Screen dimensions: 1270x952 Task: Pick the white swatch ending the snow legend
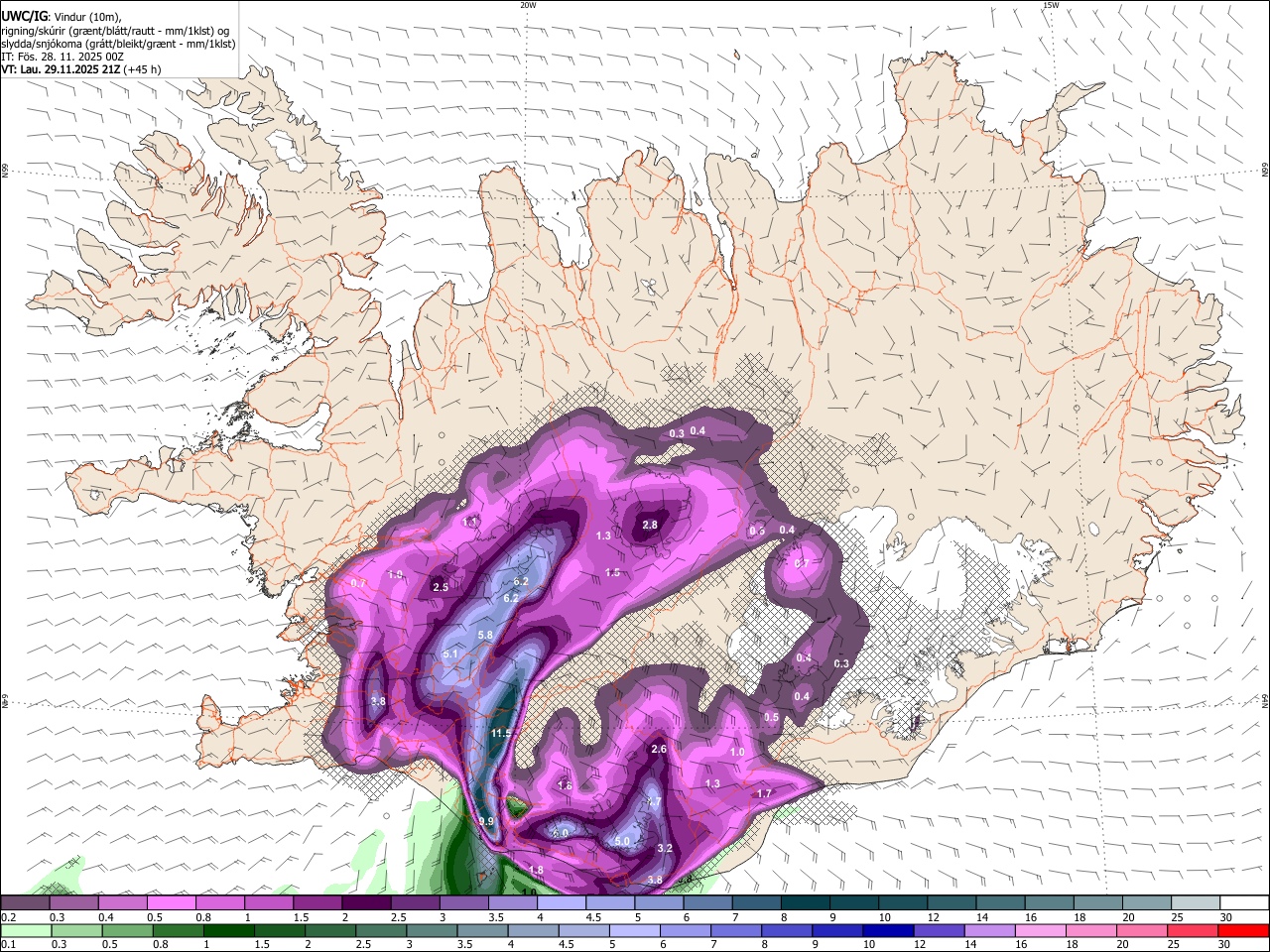1244,902
